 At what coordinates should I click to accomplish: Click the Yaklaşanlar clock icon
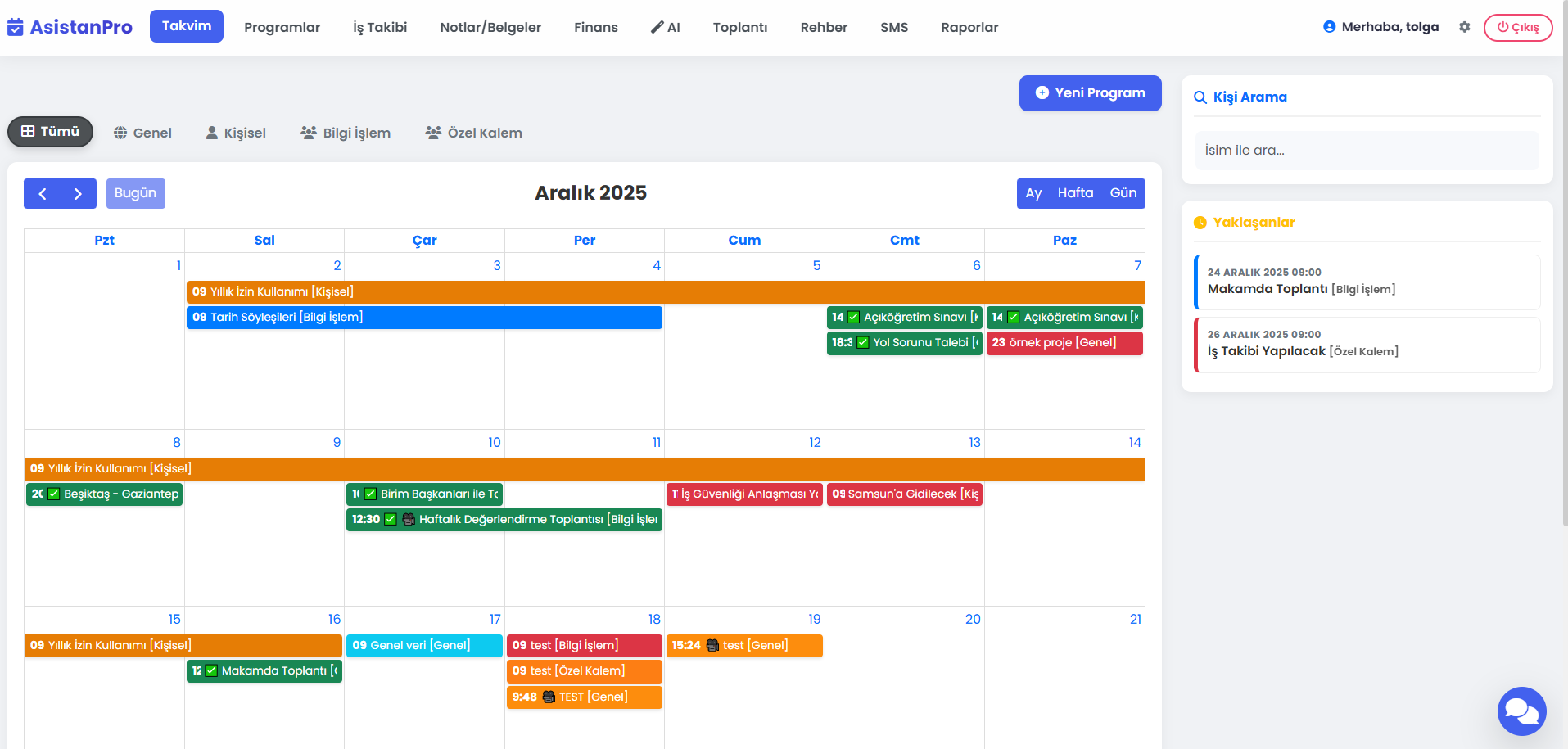pyautogui.click(x=1200, y=223)
